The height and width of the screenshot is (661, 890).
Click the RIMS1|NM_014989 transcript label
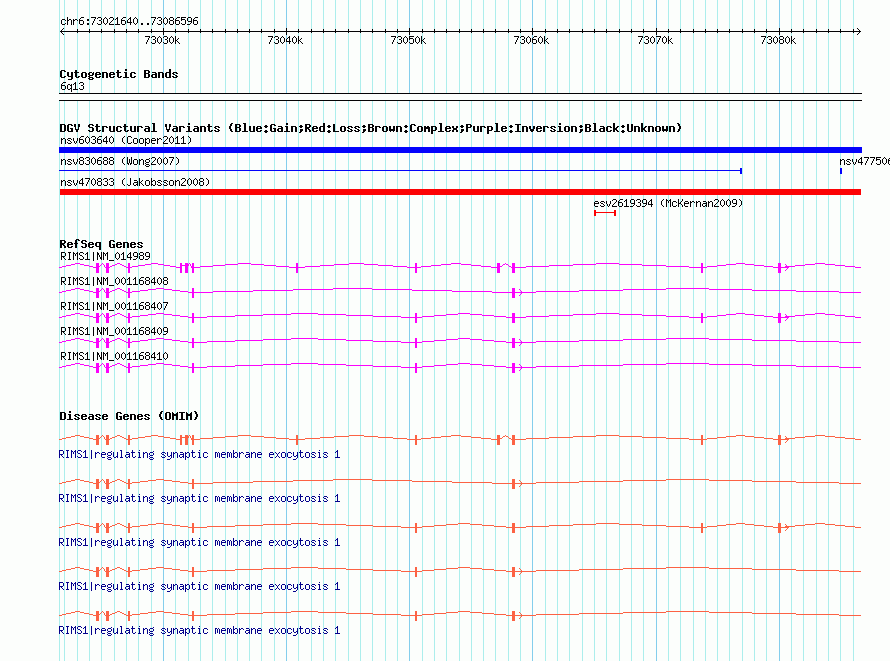pos(105,256)
